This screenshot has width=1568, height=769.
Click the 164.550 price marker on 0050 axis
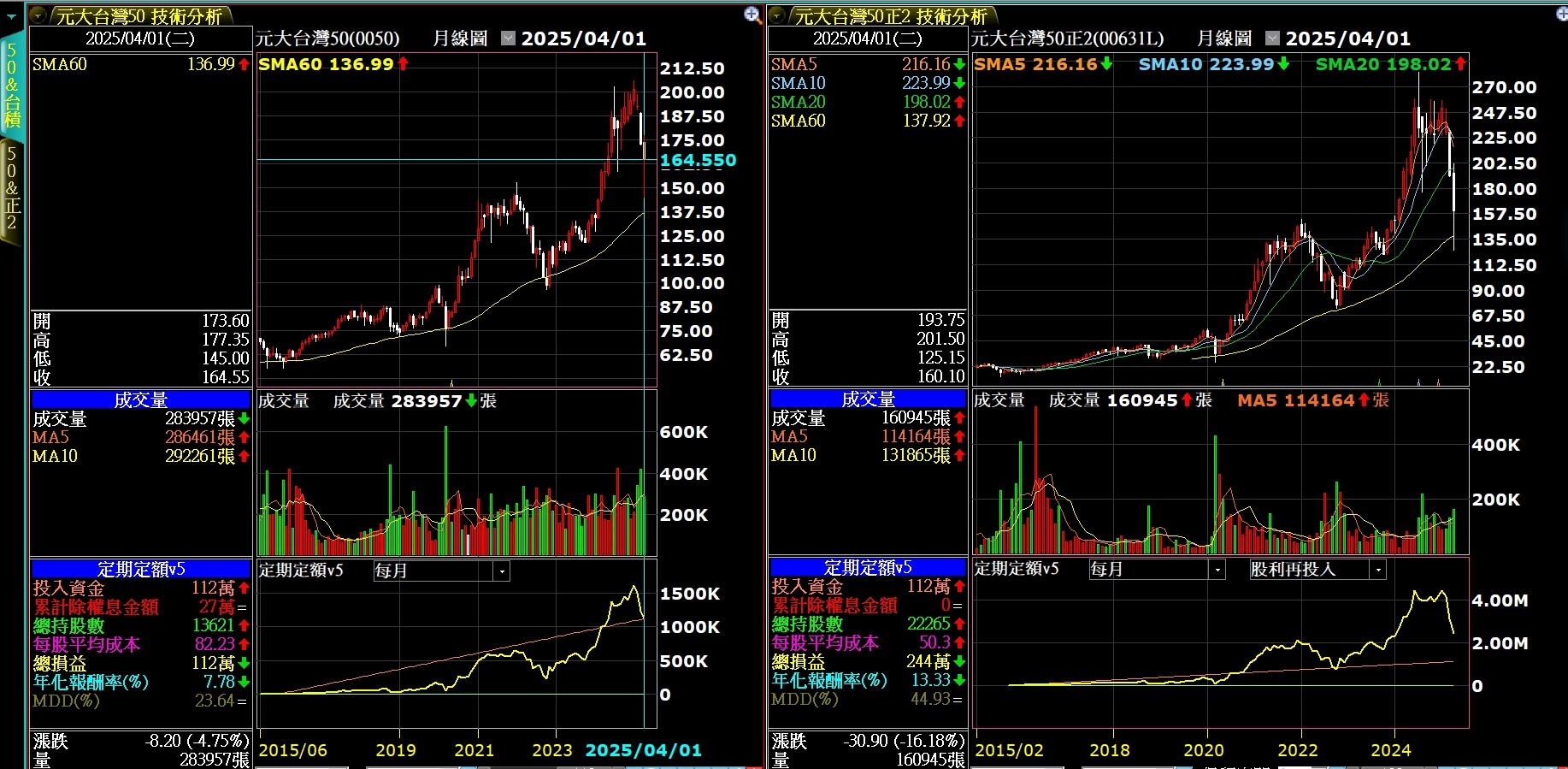[698, 160]
